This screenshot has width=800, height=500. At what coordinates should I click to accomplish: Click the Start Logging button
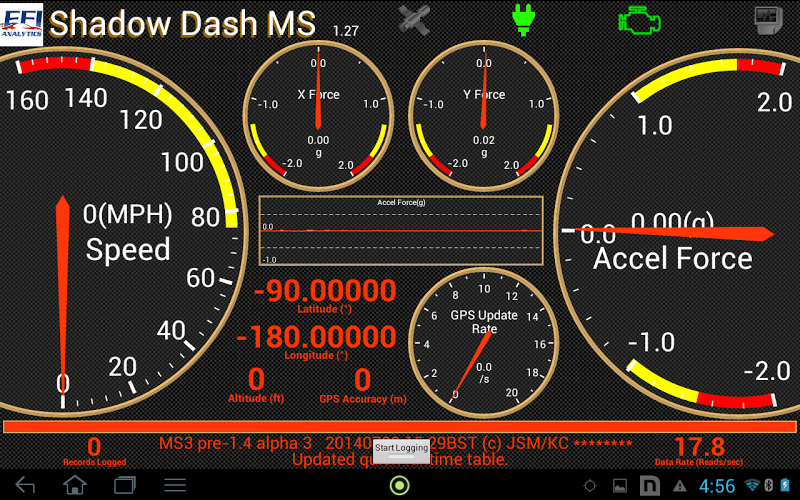[x=401, y=451]
